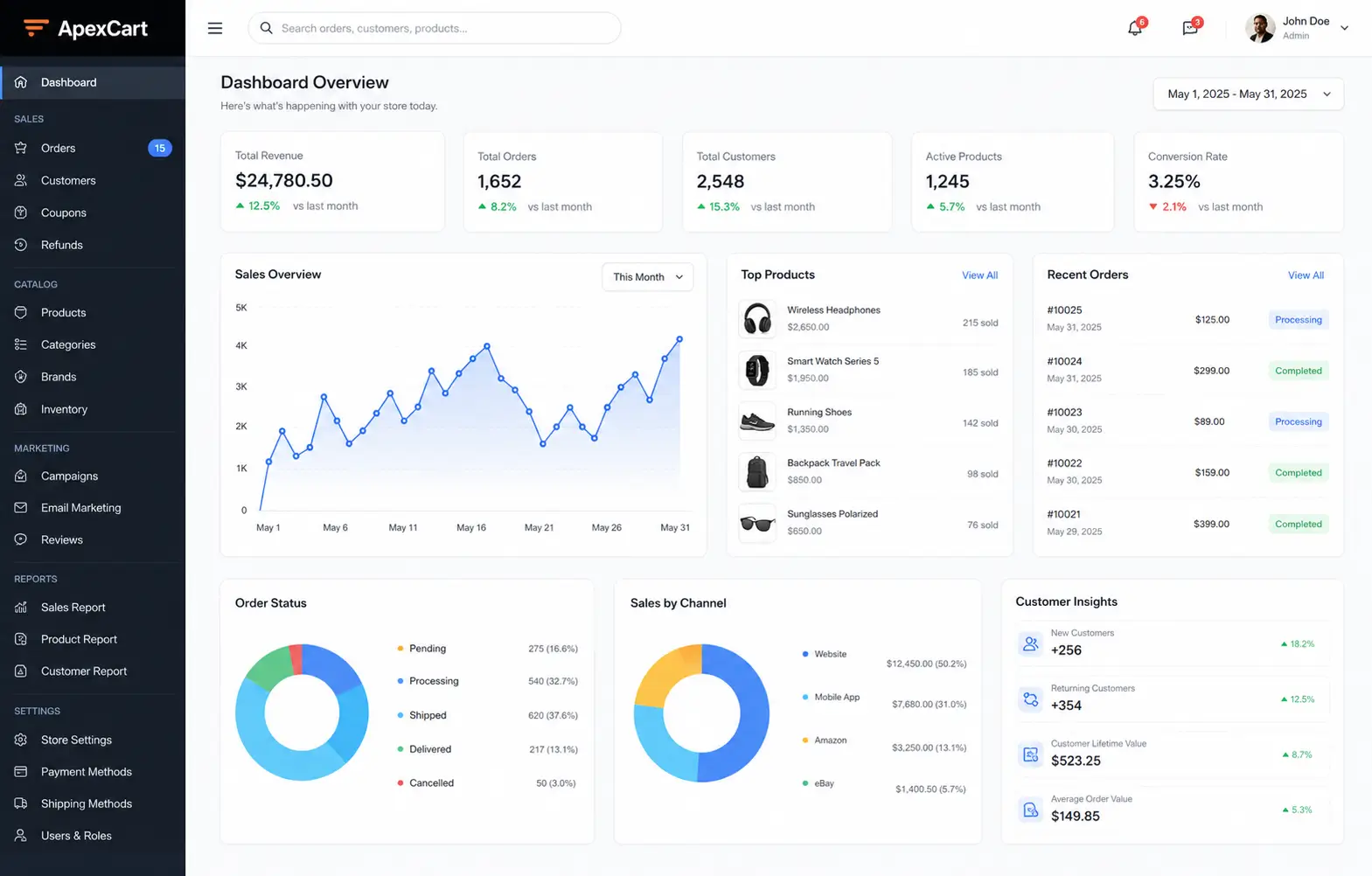Click the Mobile App channel label
The image size is (1372, 876).
(837, 698)
